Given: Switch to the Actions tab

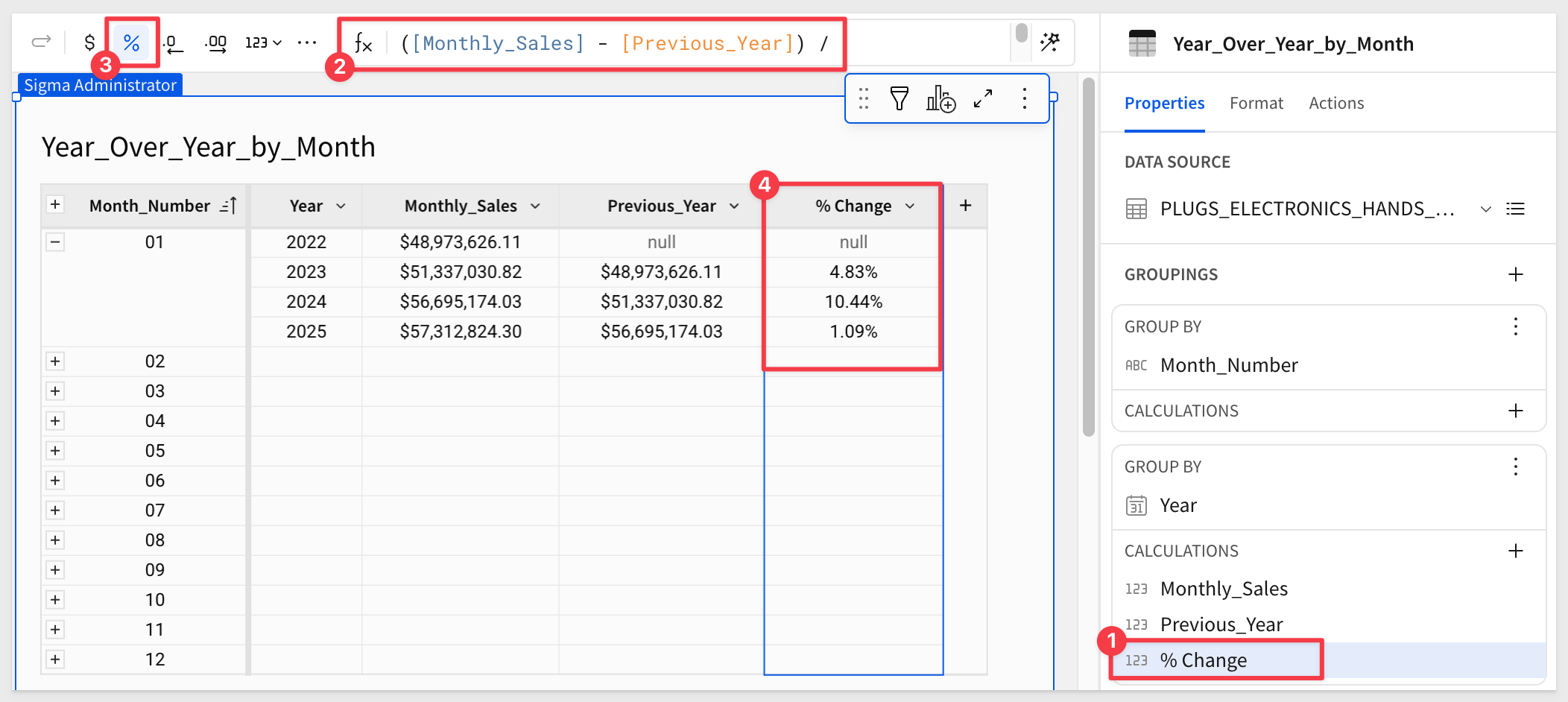Looking at the screenshot, I should pyautogui.click(x=1335, y=104).
